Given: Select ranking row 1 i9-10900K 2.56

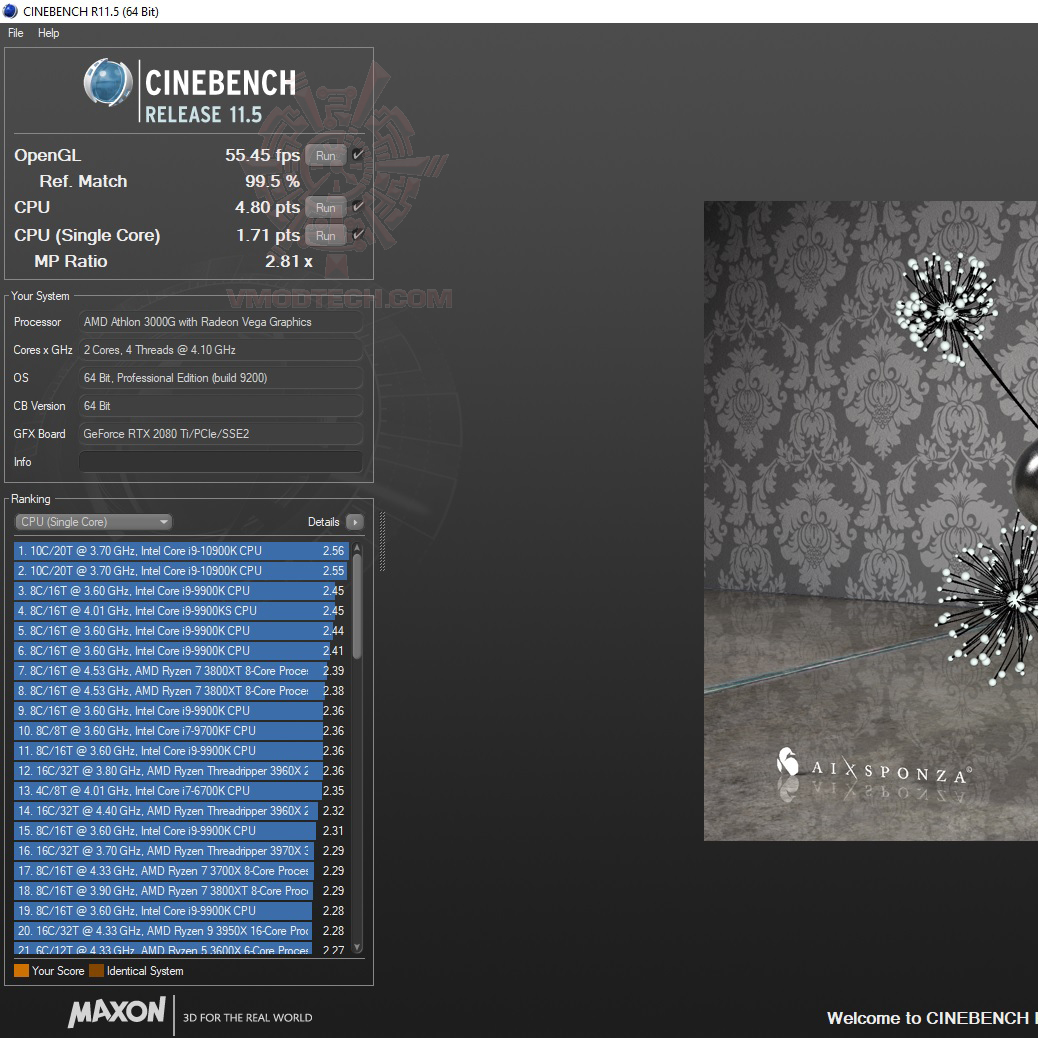Looking at the screenshot, I should (x=181, y=551).
